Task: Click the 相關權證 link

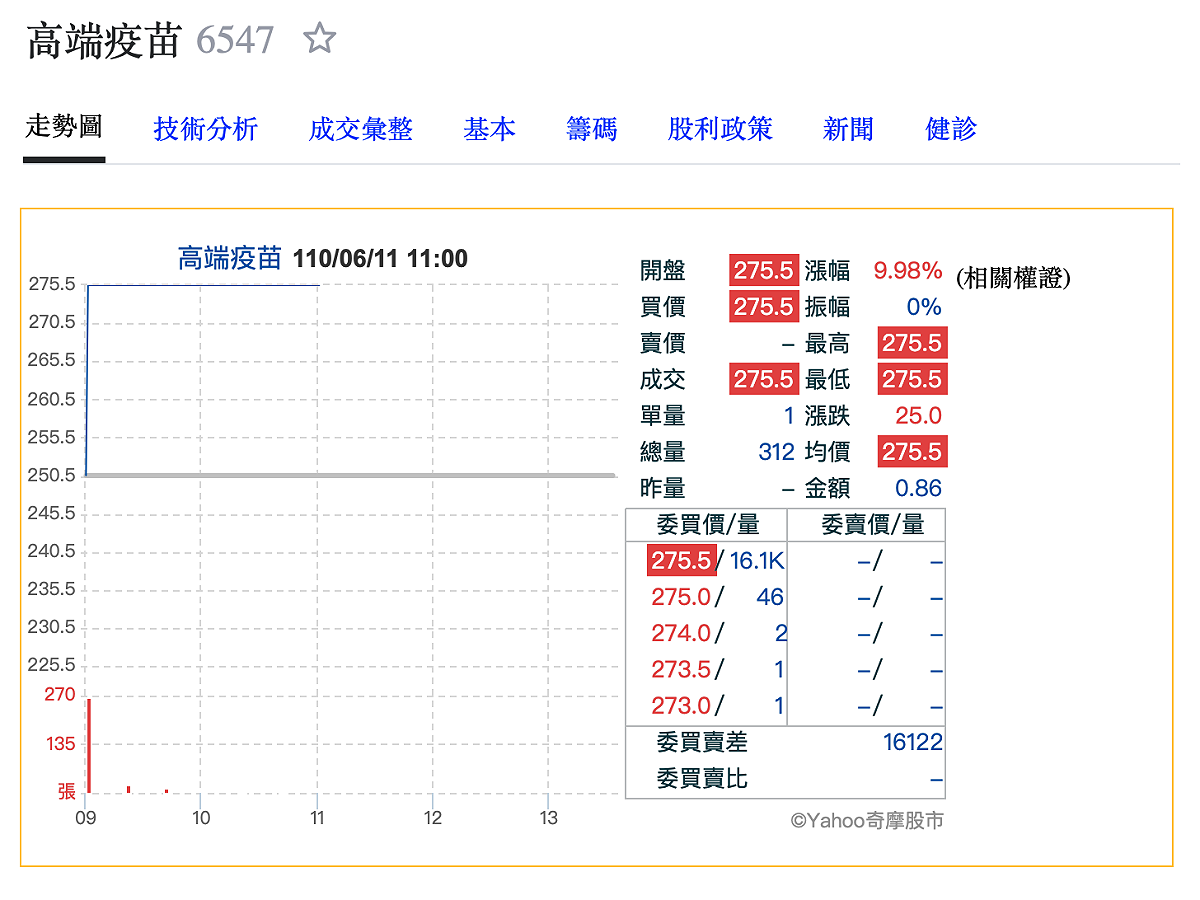Action: (1013, 279)
